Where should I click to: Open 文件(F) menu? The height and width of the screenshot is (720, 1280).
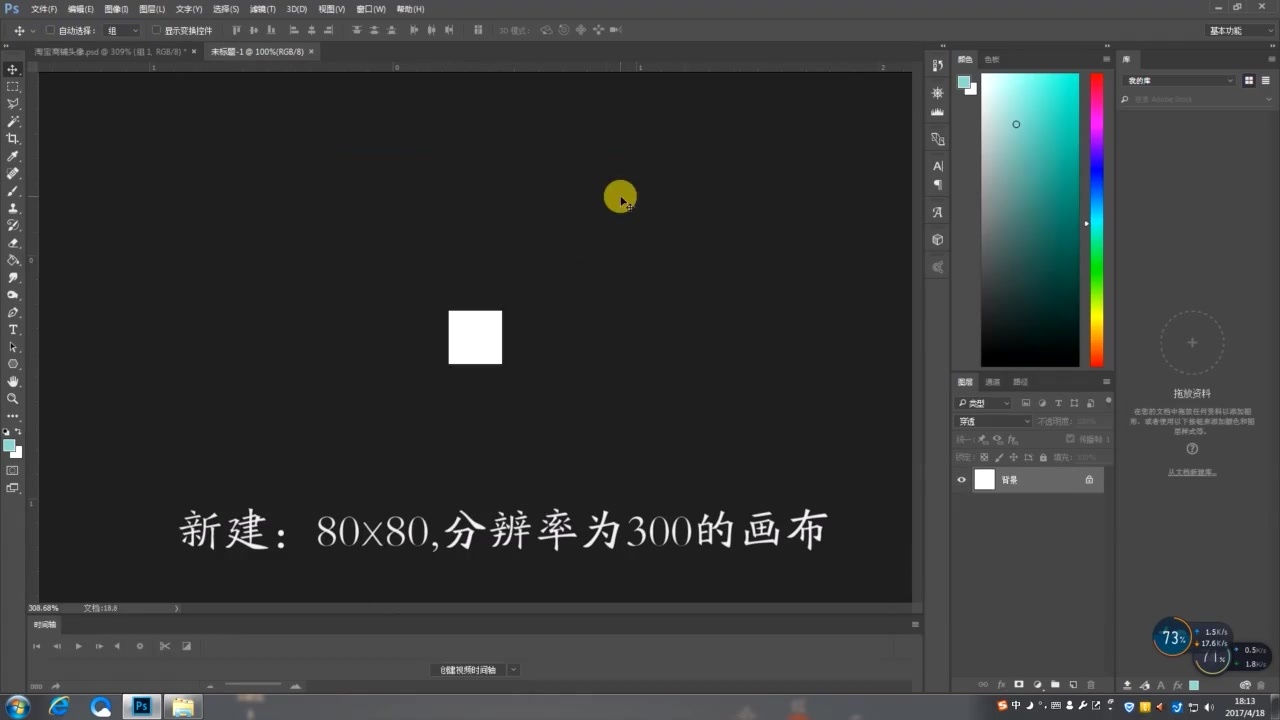coord(44,9)
